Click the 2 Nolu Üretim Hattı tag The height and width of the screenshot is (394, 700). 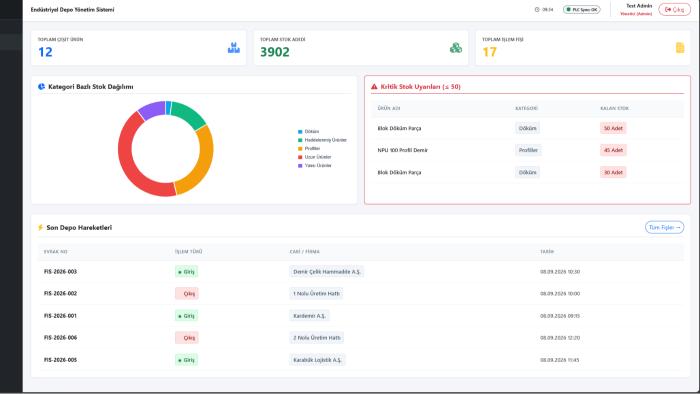(317, 338)
